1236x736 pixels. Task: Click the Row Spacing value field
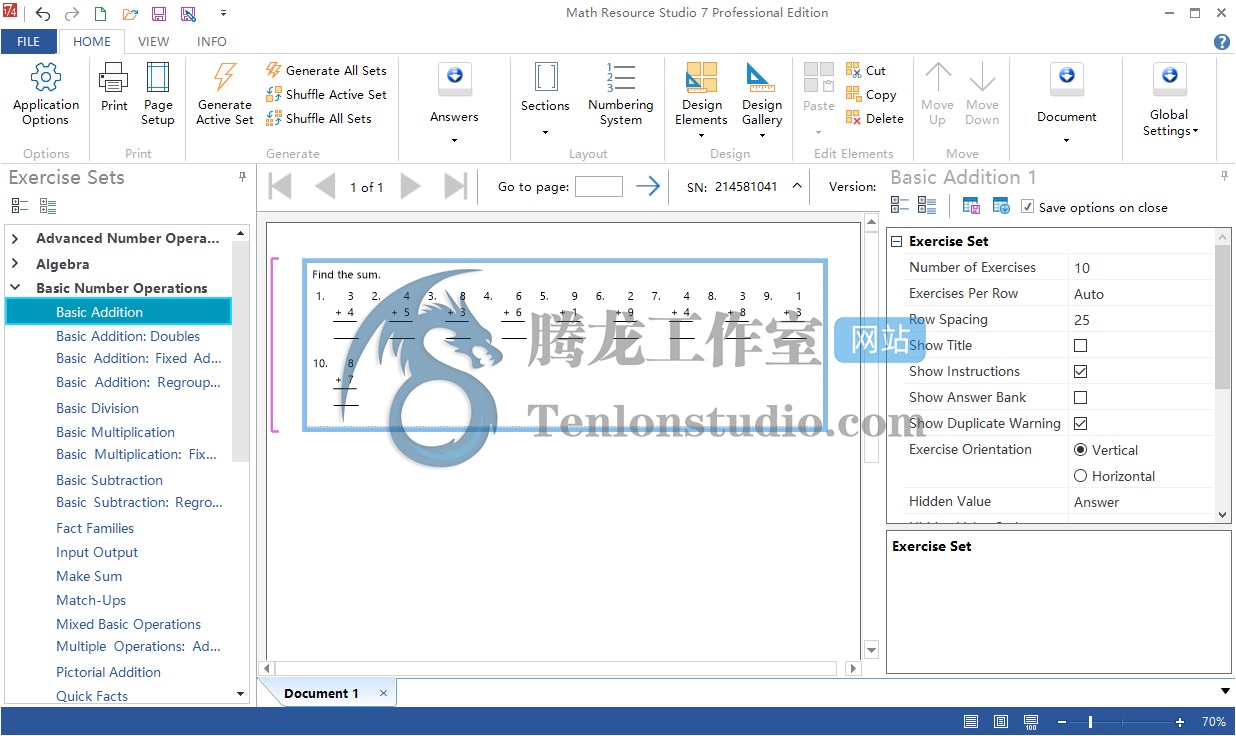click(x=1141, y=319)
